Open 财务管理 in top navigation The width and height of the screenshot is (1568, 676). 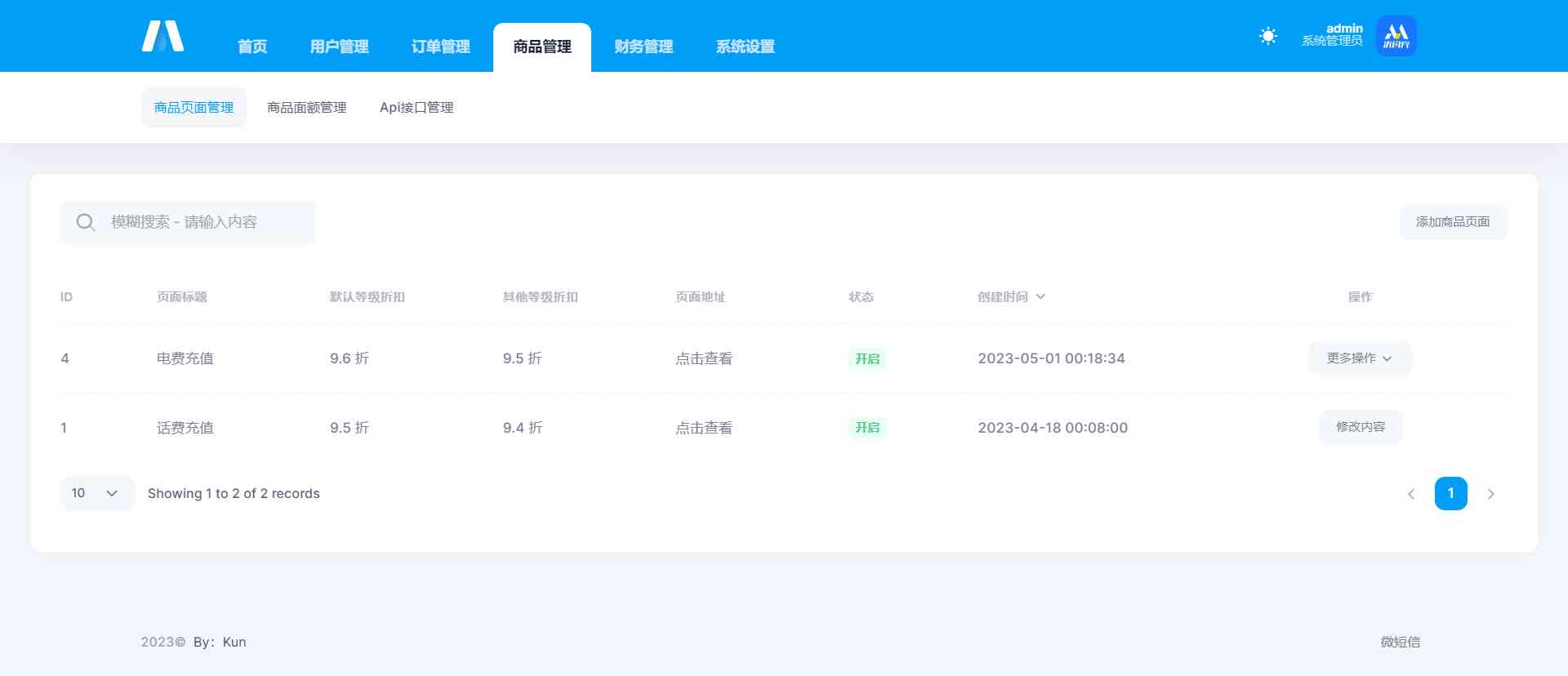pos(644,47)
